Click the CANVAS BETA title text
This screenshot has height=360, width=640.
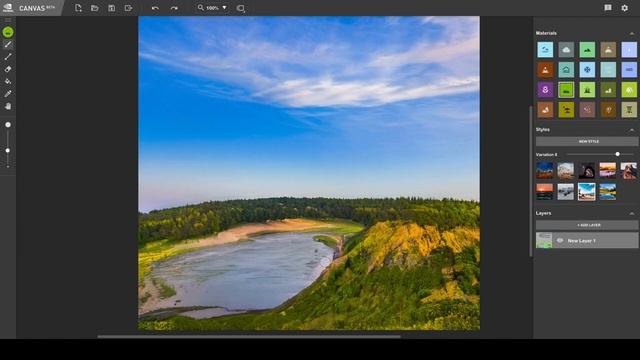click(x=37, y=8)
